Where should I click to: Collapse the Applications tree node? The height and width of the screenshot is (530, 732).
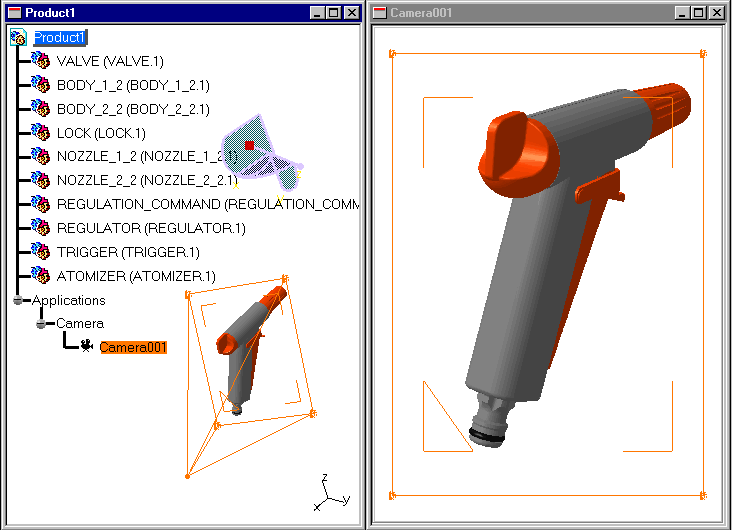(18, 300)
